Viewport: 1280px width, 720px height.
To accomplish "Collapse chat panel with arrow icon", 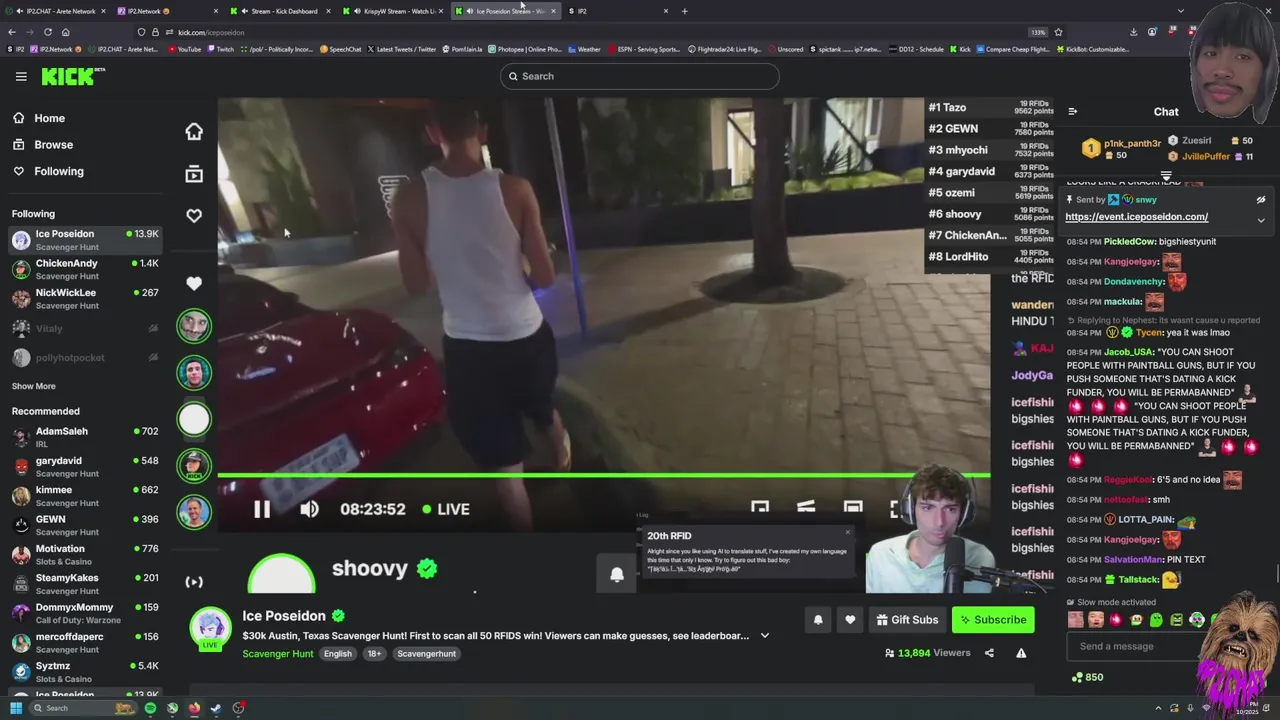I will [1072, 112].
